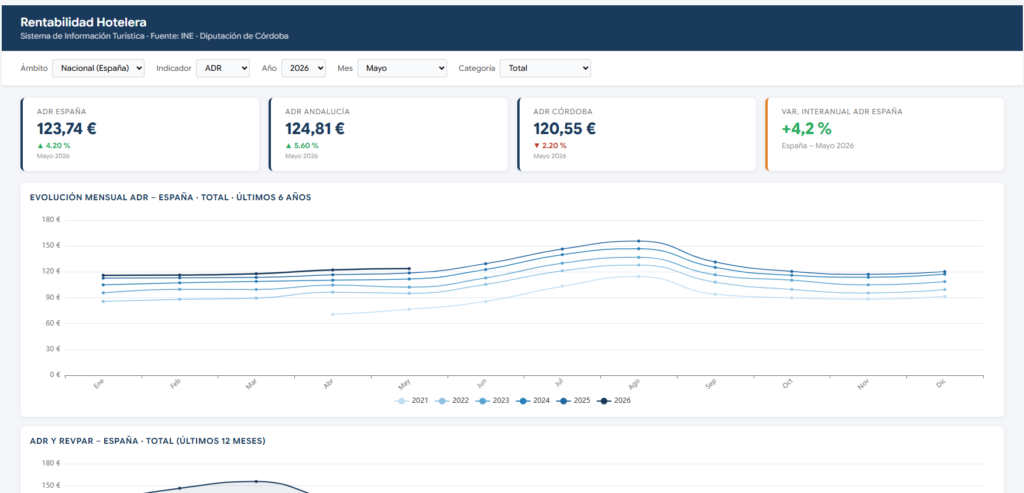The image size is (1024, 493).
Task: Click the red down arrow 2.20 % indicator
Action: 550,146
